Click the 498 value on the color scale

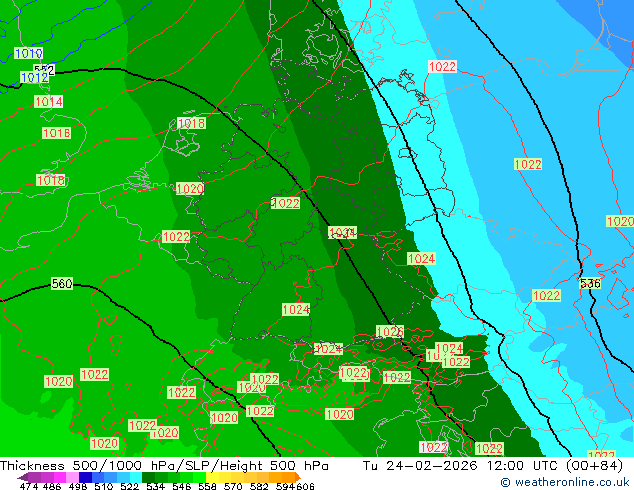tap(77, 486)
